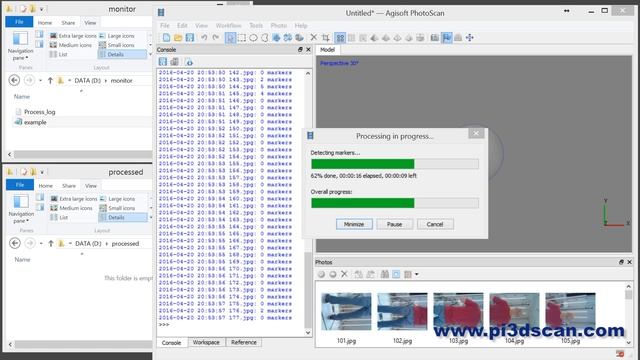Click the Reset View arrows icon
Viewport: 640px width, 360px height.
coord(470,38)
